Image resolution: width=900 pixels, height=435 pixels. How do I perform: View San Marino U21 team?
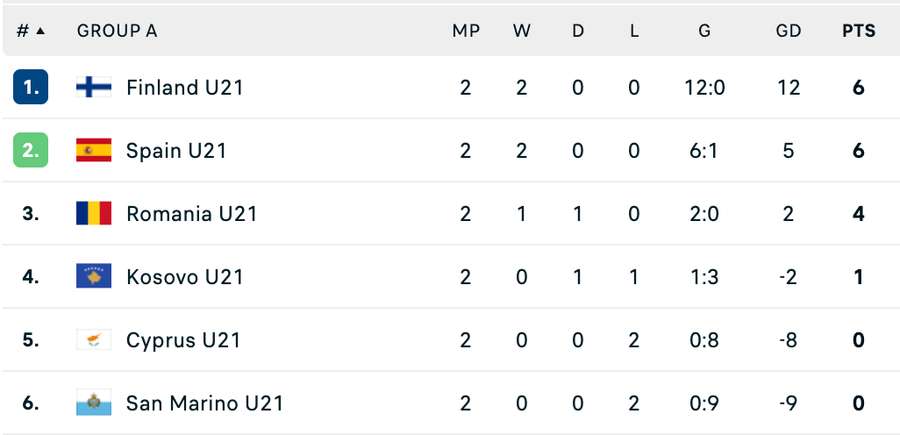204,404
